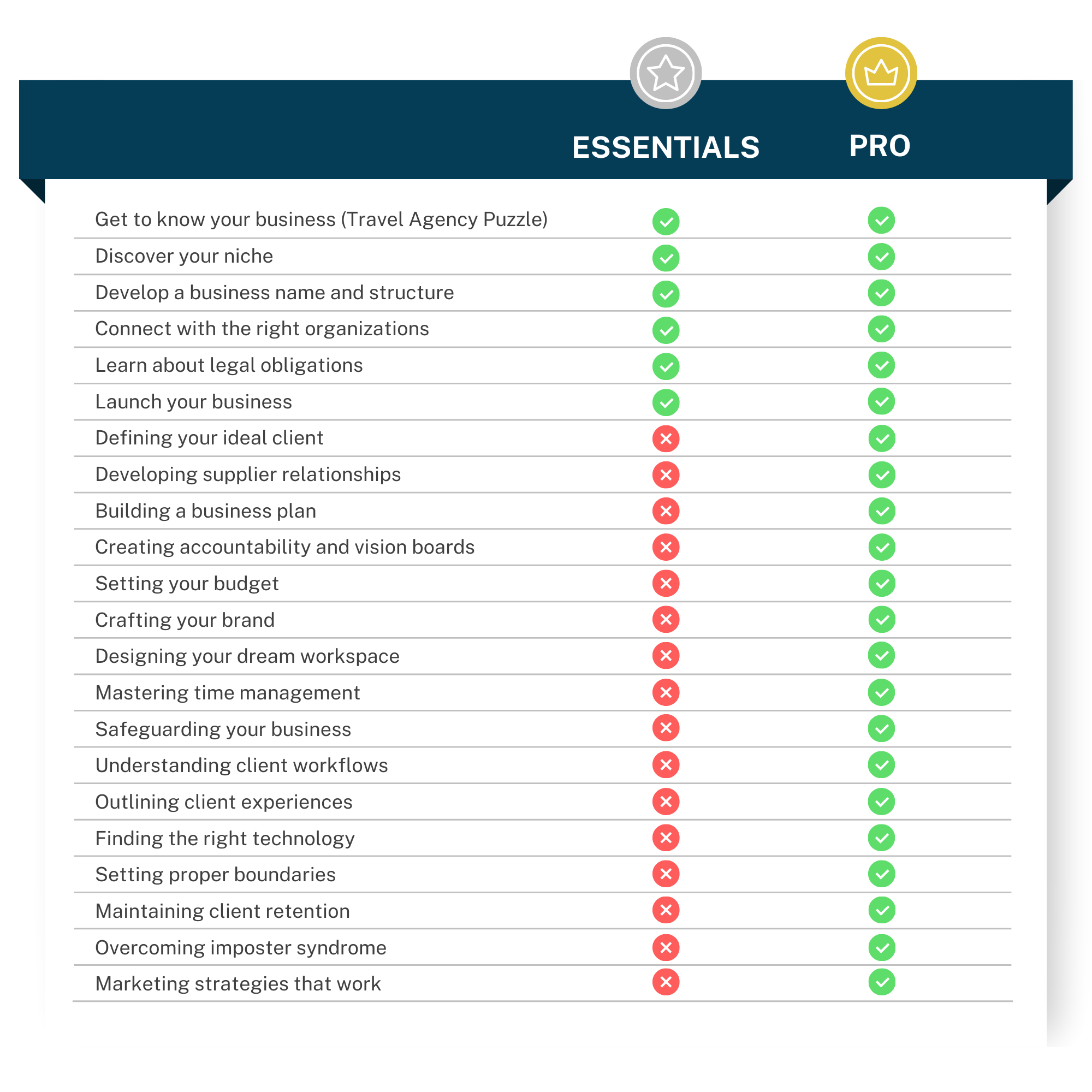The height and width of the screenshot is (1092, 1092).
Task: Click the Pro checkmark for Maintaining client retention
Action: click(x=881, y=910)
